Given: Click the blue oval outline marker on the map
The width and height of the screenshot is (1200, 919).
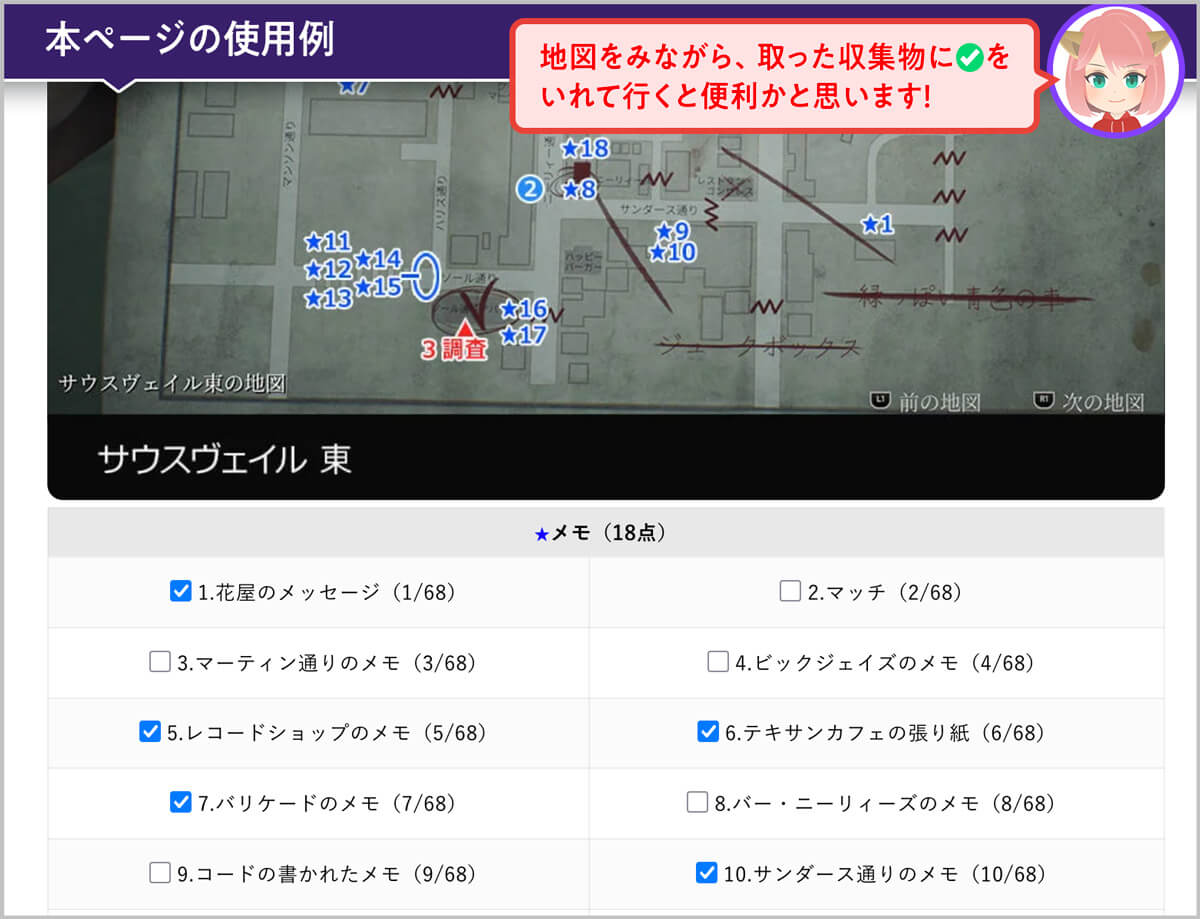Looking at the screenshot, I should tap(426, 276).
